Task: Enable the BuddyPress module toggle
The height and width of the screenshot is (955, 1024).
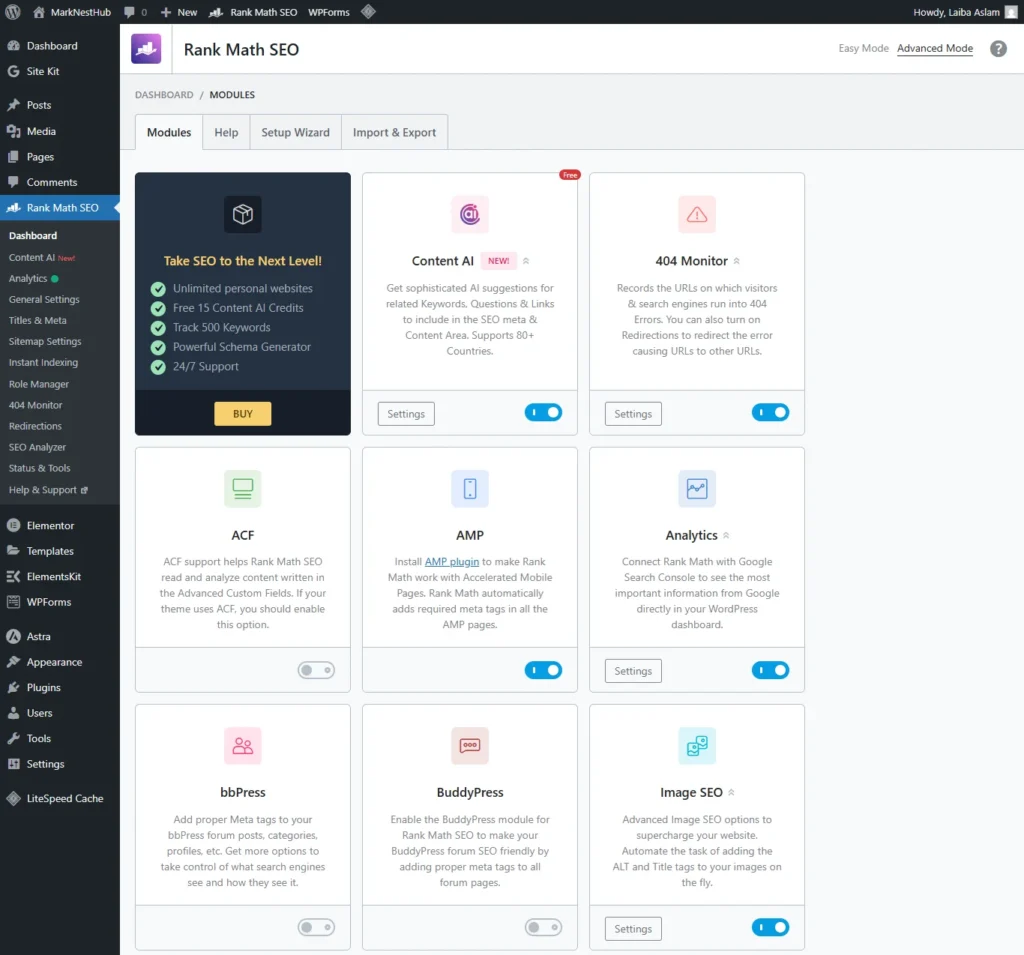Action: (x=543, y=928)
